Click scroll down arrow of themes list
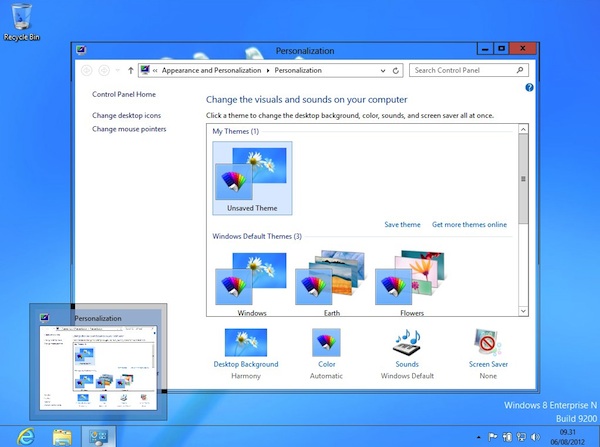 (523, 311)
